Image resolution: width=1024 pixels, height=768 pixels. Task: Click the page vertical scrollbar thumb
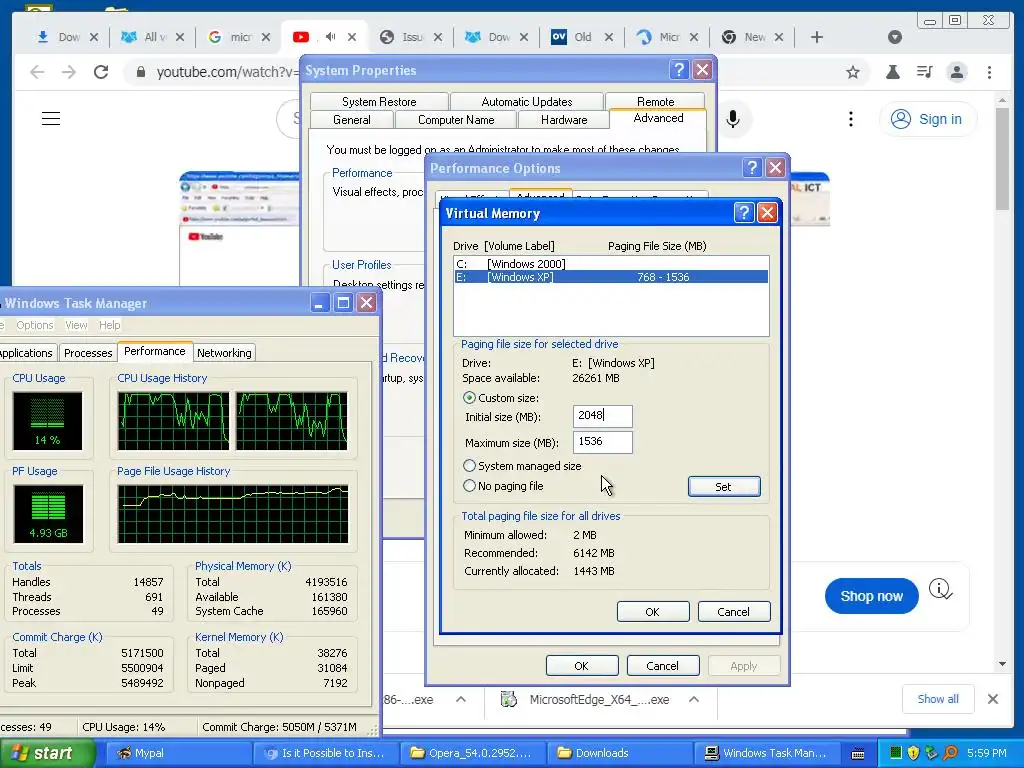coord(1002,159)
